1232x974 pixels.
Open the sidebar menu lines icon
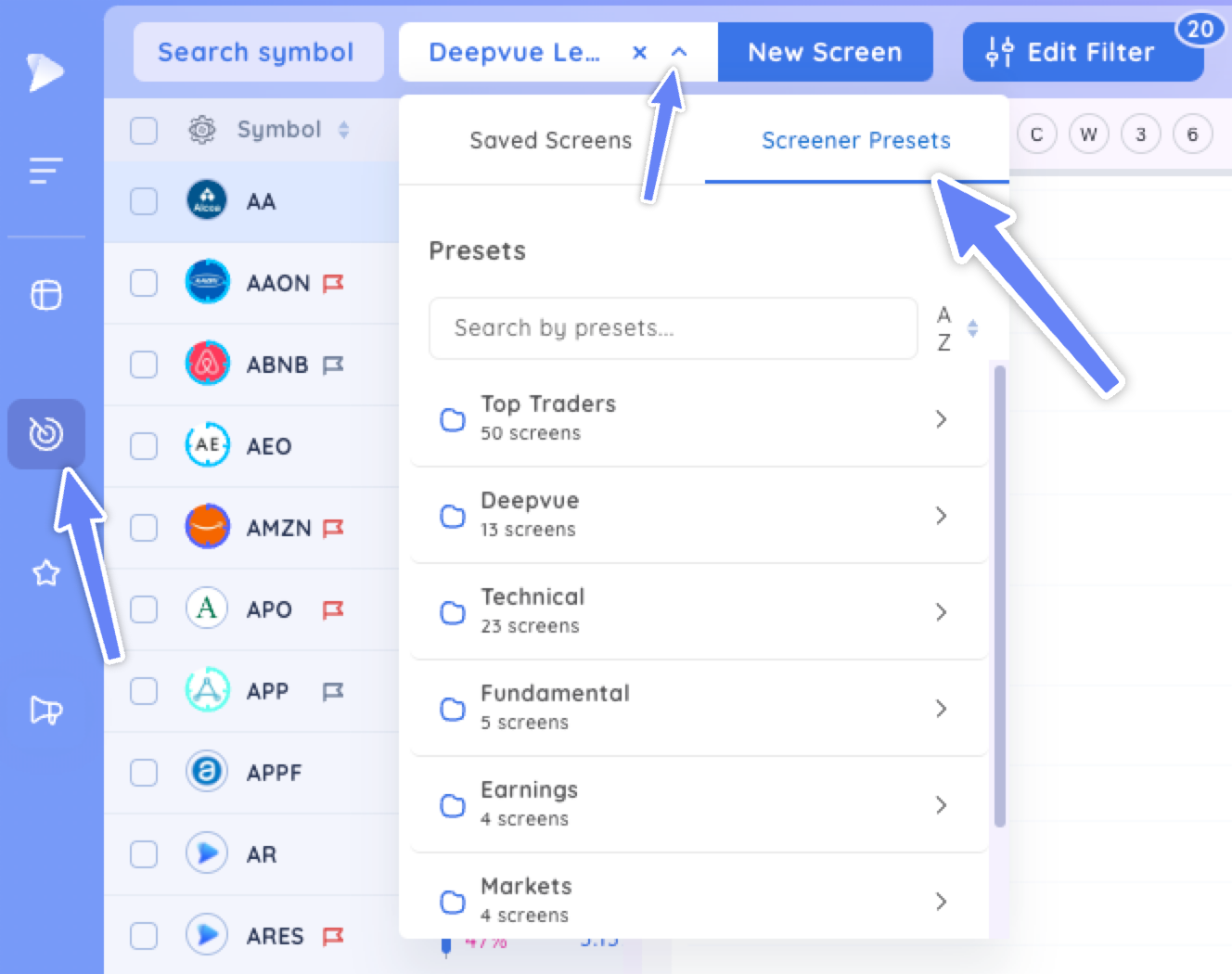pos(45,171)
